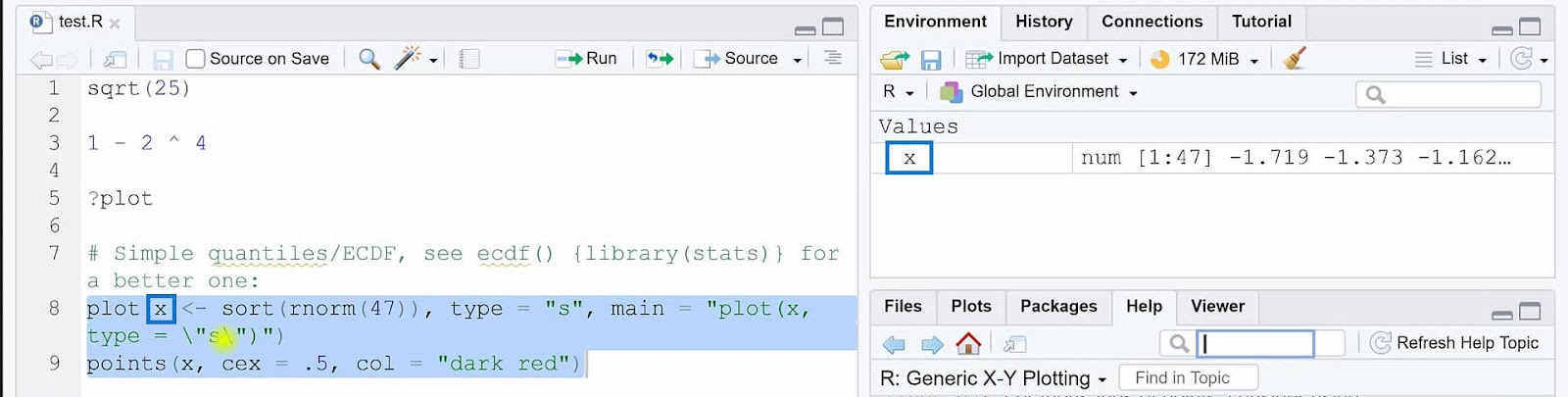Show editor in new window icon
The width and height of the screenshot is (1568, 397).
pyautogui.click(x=116, y=60)
